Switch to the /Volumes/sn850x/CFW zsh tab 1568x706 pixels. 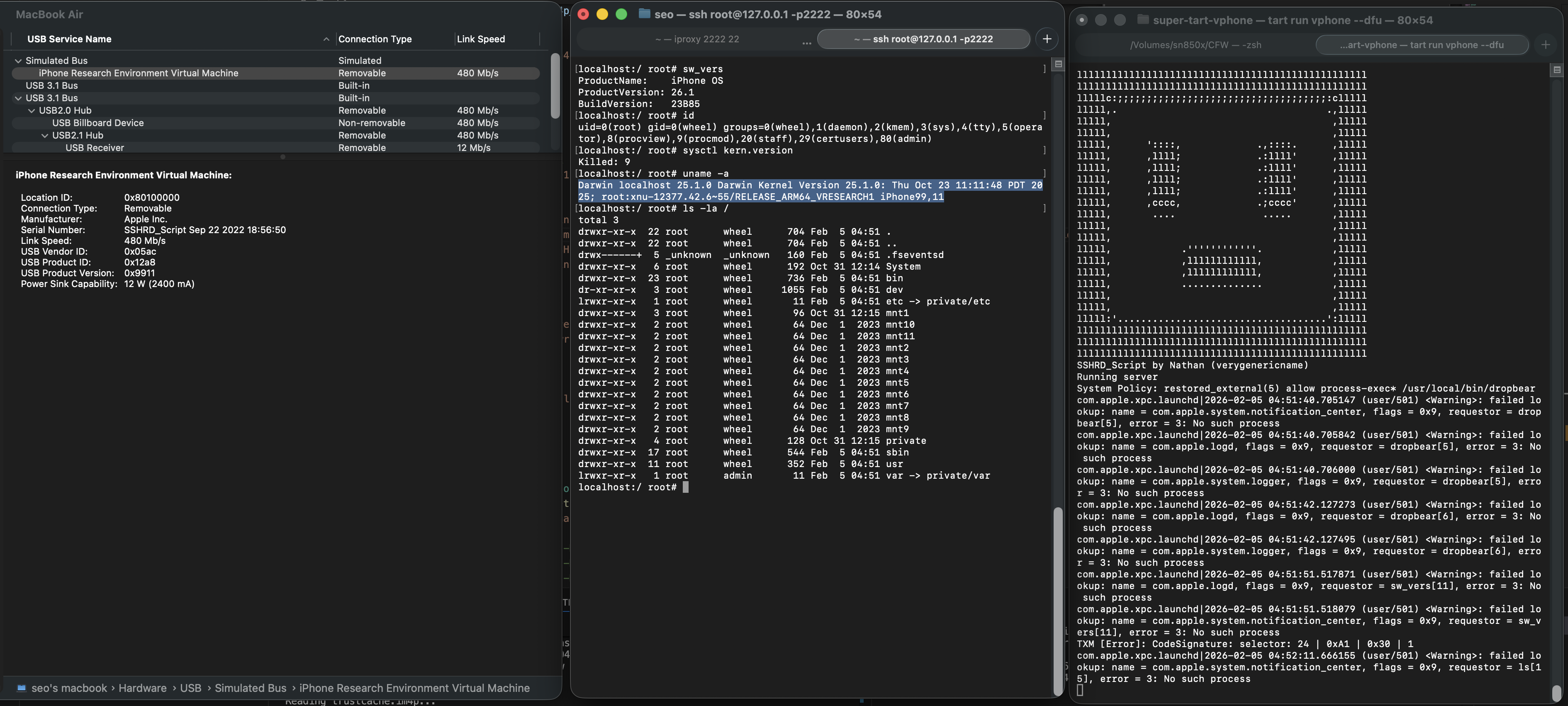(x=1195, y=45)
